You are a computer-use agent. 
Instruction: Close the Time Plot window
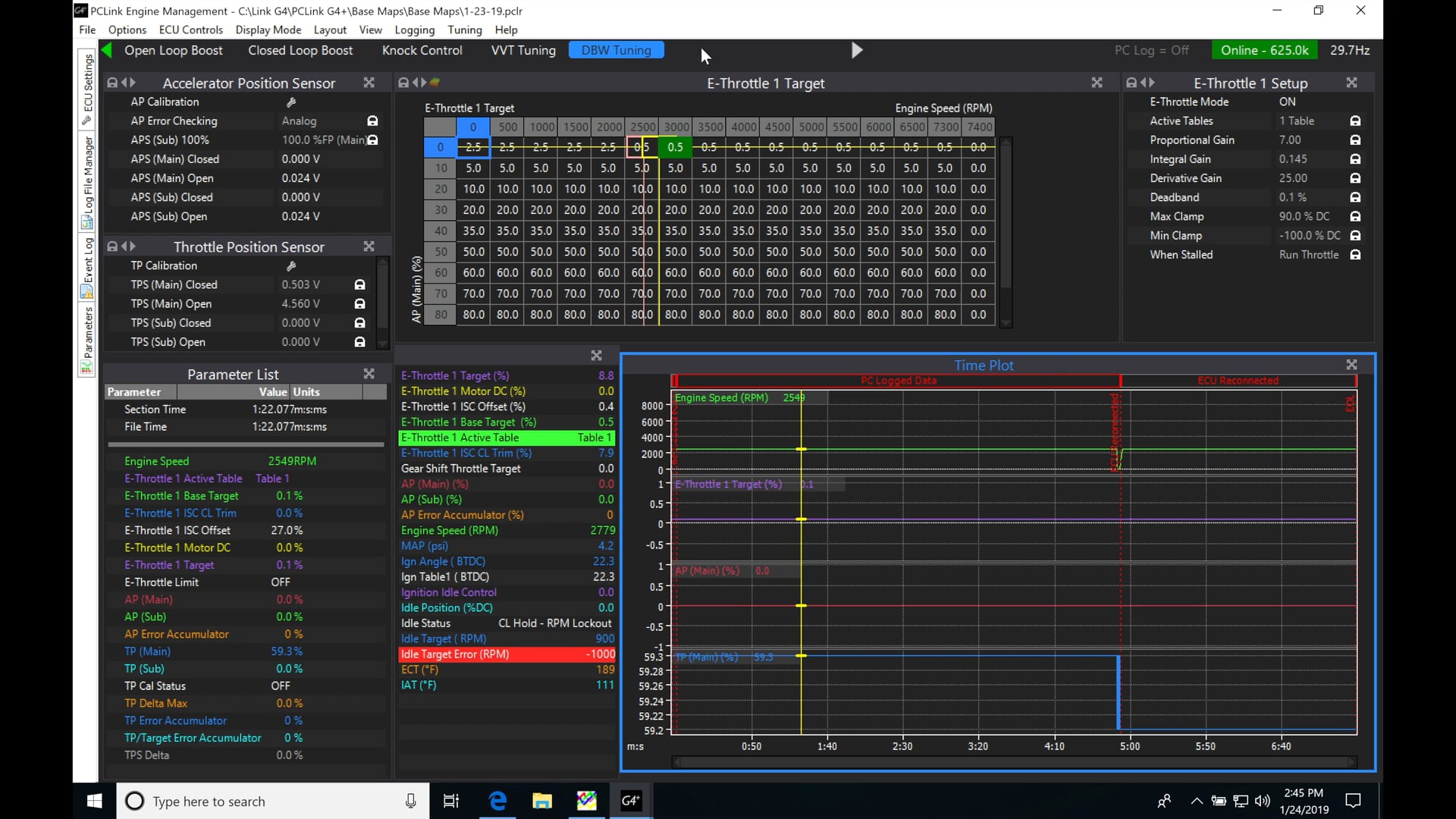(1351, 365)
